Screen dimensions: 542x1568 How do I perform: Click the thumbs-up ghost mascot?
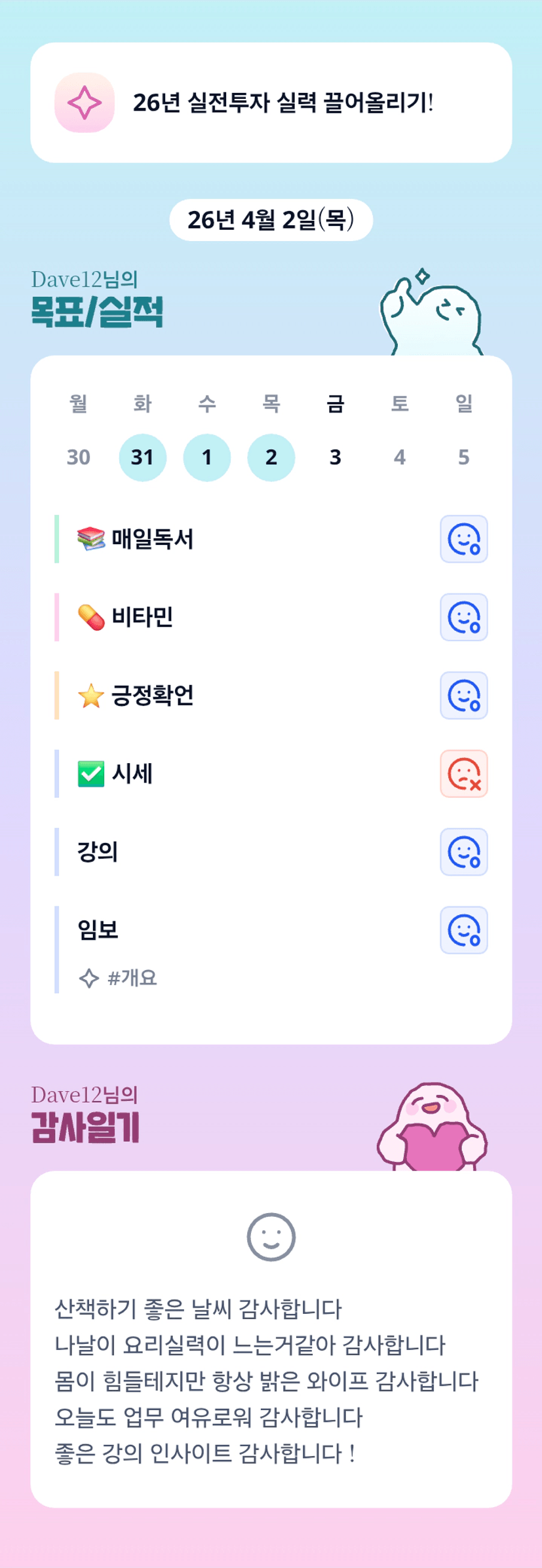(431, 314)
